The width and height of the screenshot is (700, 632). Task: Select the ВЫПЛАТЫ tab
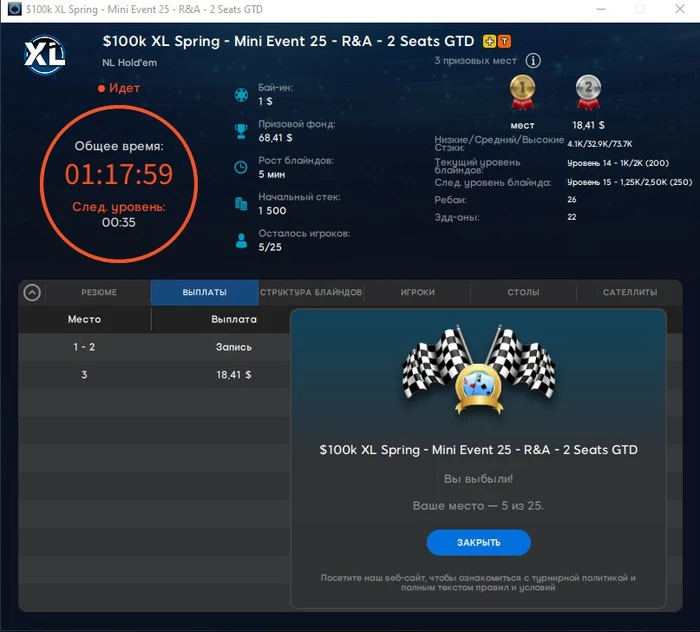click(x=204, y=292)
